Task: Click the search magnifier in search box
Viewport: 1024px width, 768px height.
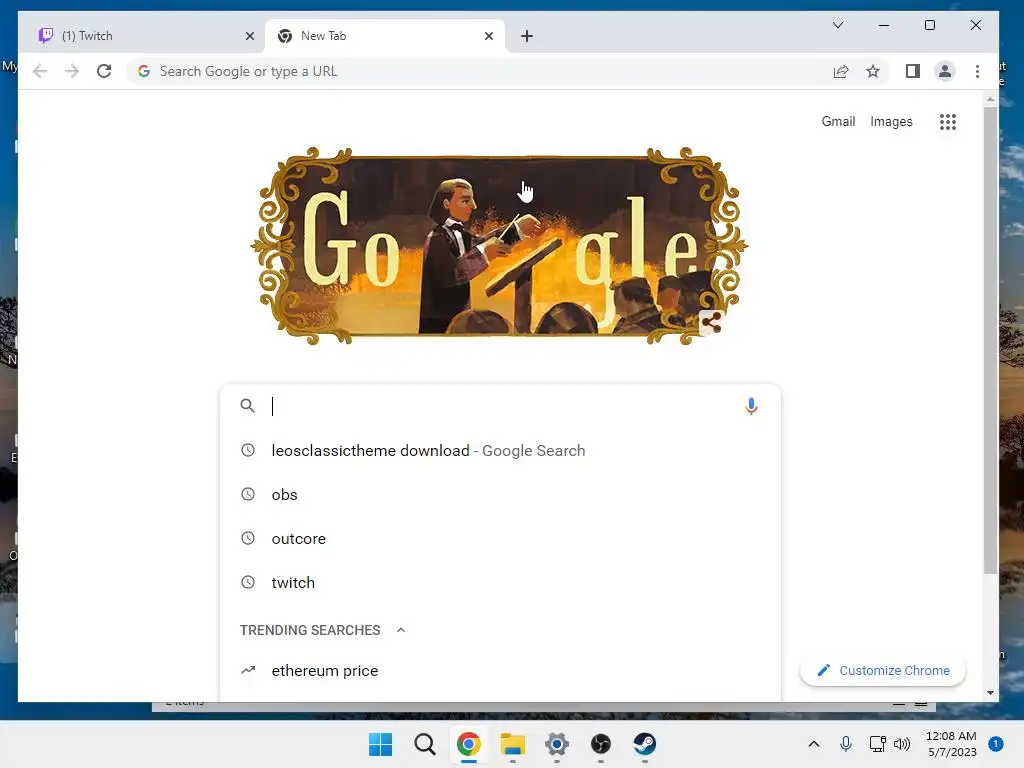Action: point(247,406)
